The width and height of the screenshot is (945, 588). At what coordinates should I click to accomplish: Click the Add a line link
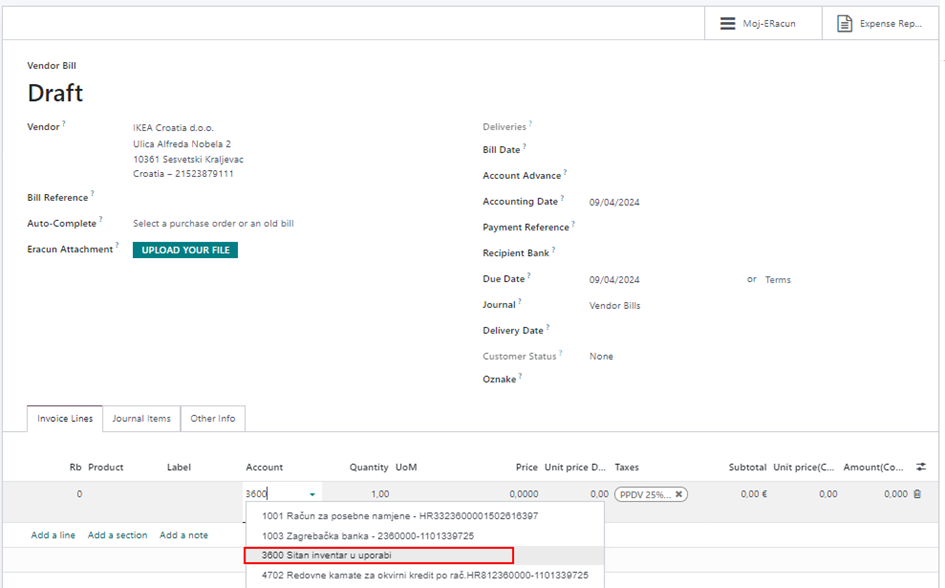click(53, 535)
